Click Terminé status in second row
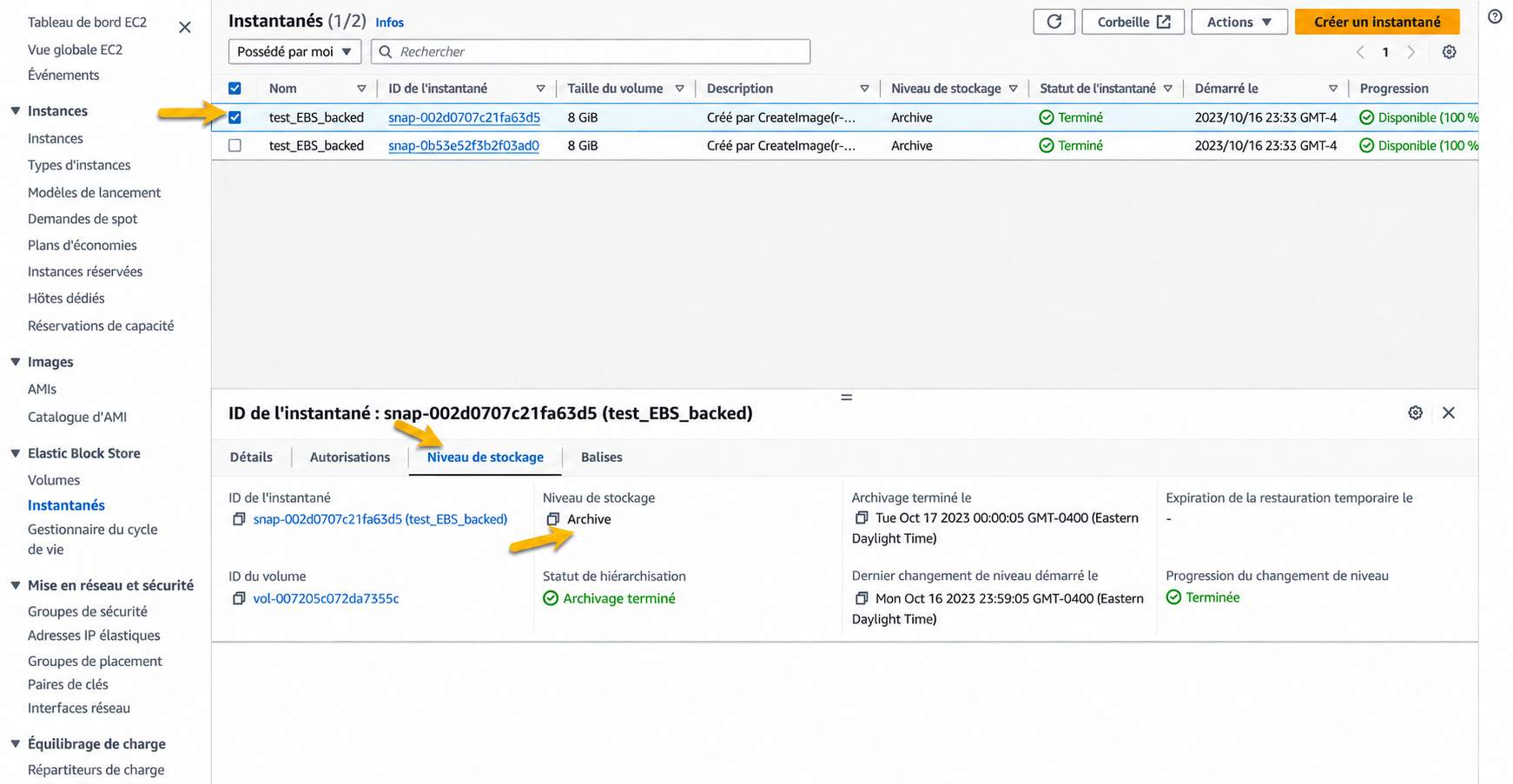1513x784 pixels. point(1072,146)
